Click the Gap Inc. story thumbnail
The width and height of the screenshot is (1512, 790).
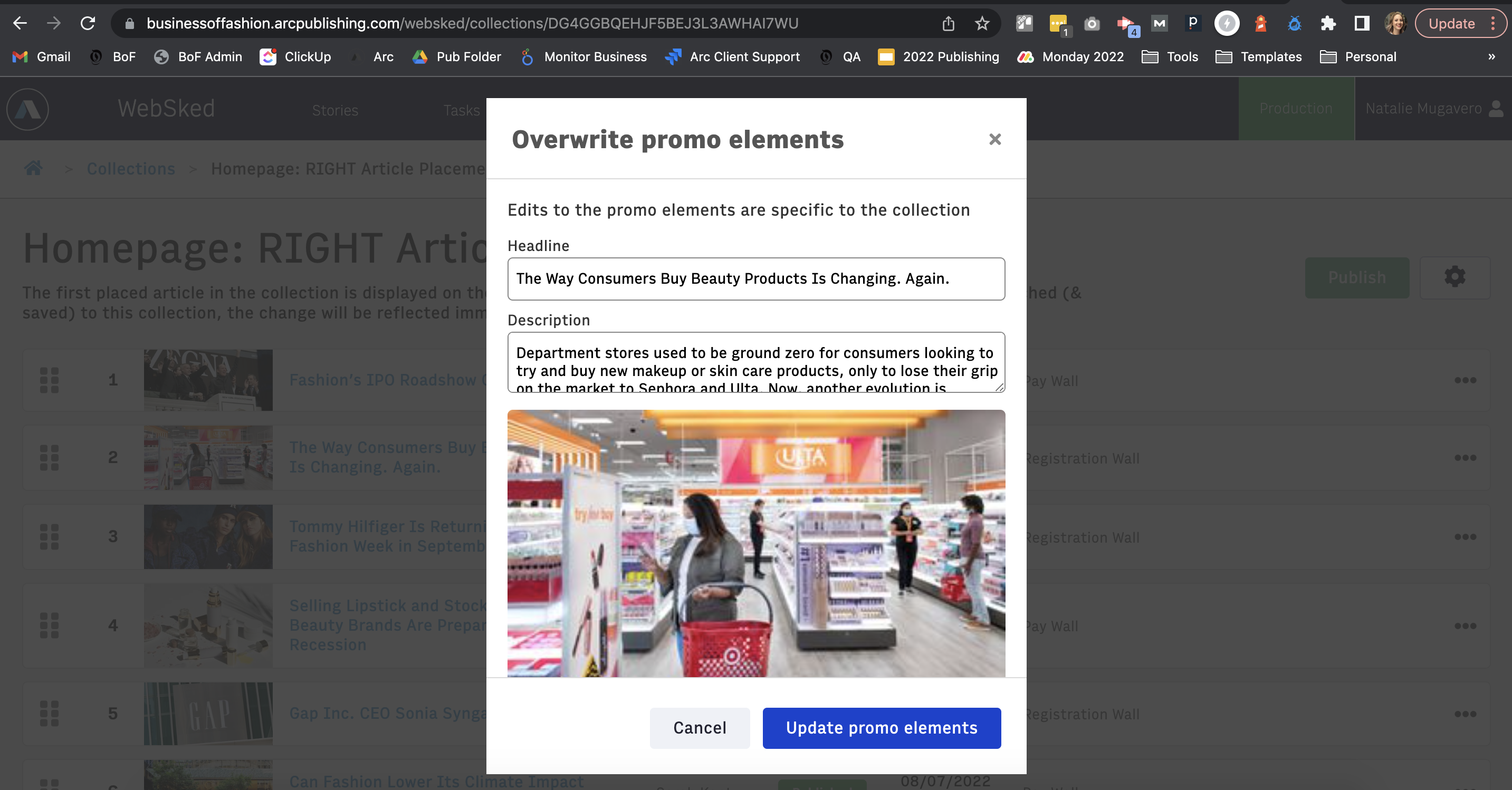click(208, 714)
